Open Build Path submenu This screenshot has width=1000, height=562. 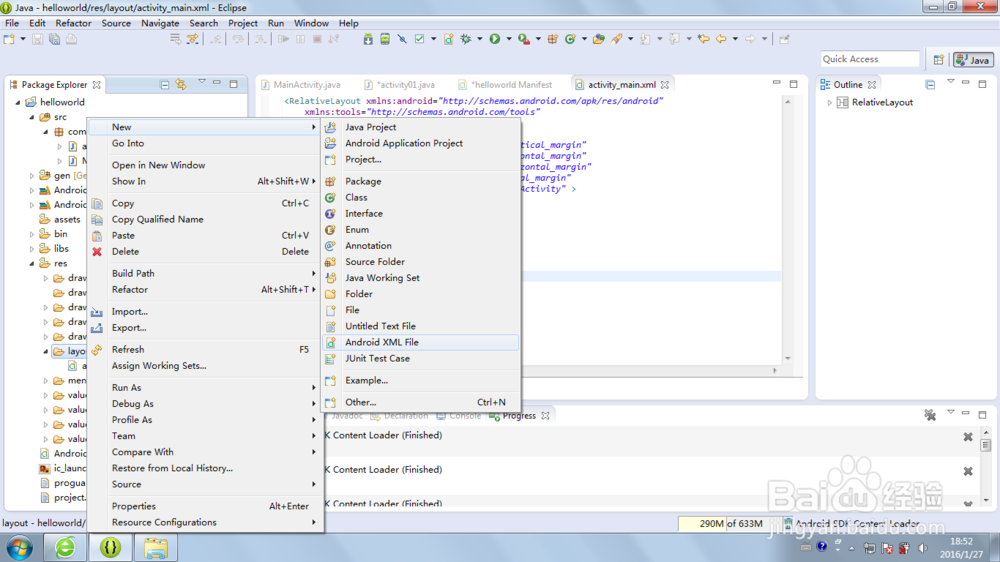point(204,274)
